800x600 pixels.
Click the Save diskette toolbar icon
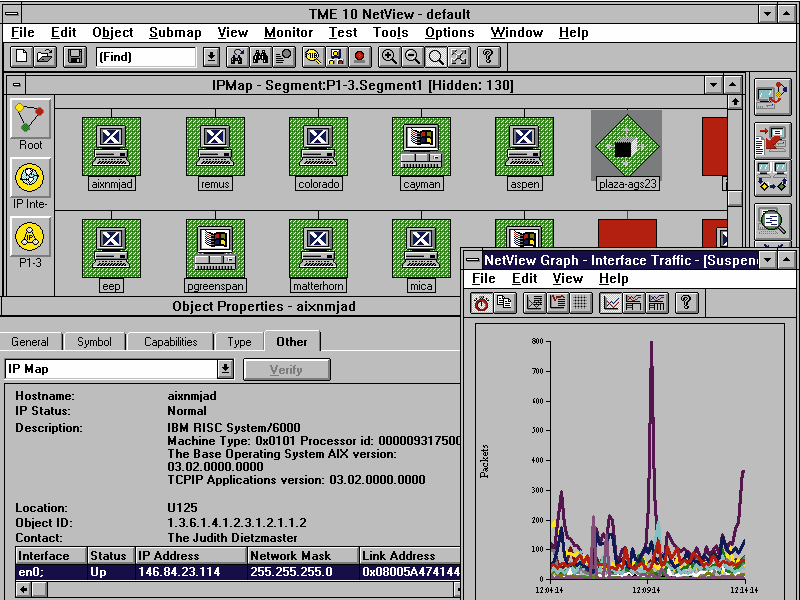pyautogui.click(x=75, y=57)
